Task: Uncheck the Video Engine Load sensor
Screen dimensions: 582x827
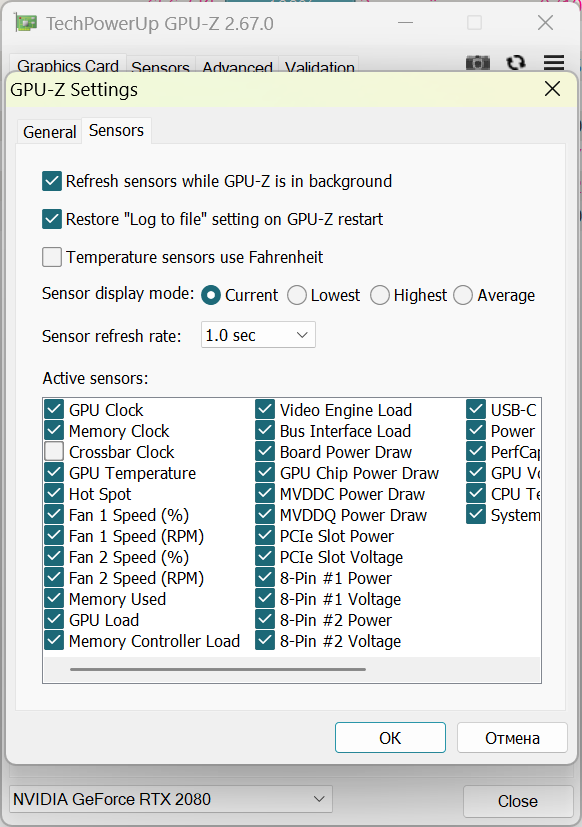Action: coord(265,409)
